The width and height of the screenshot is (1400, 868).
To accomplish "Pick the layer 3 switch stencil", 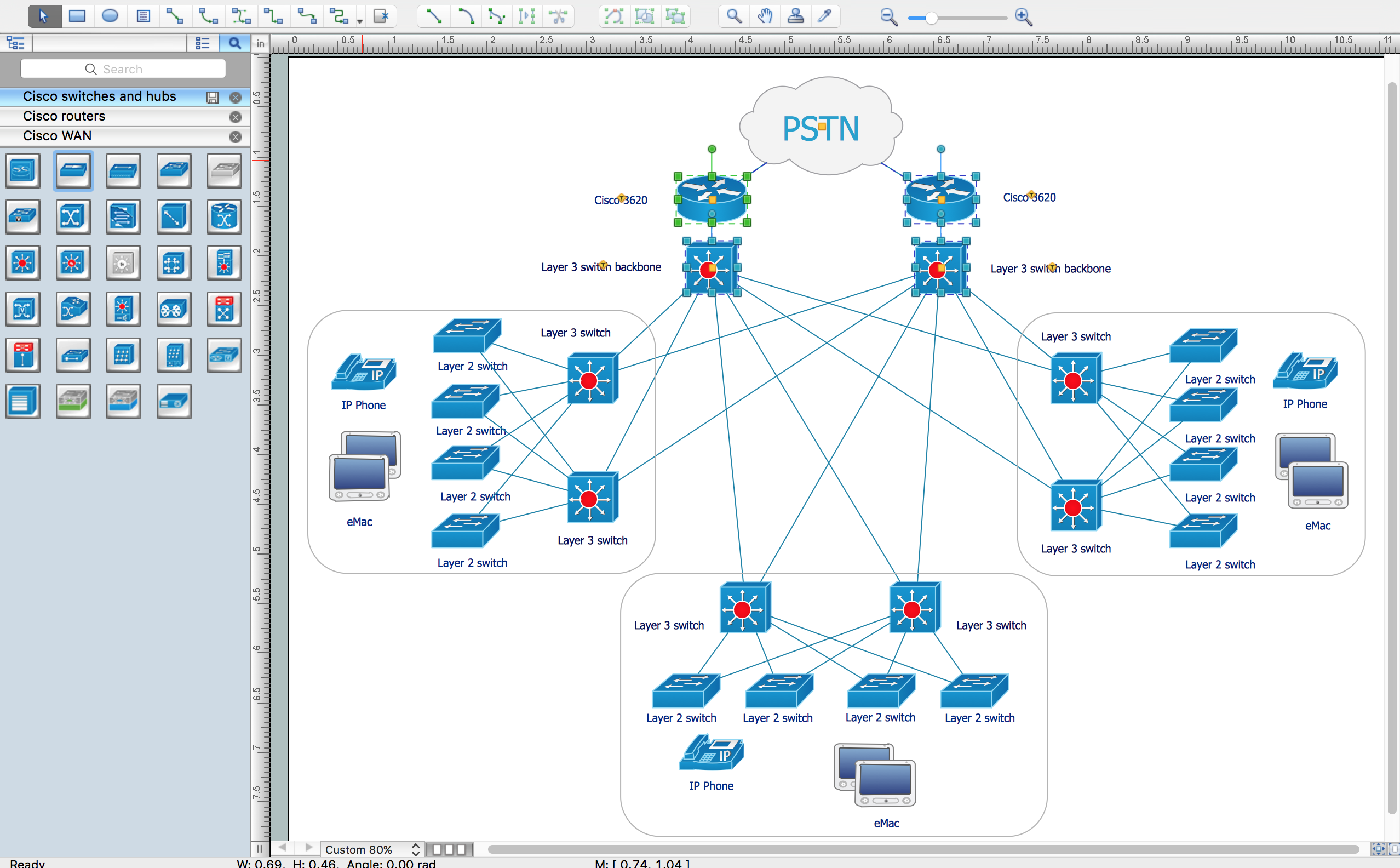I will 23,263.
